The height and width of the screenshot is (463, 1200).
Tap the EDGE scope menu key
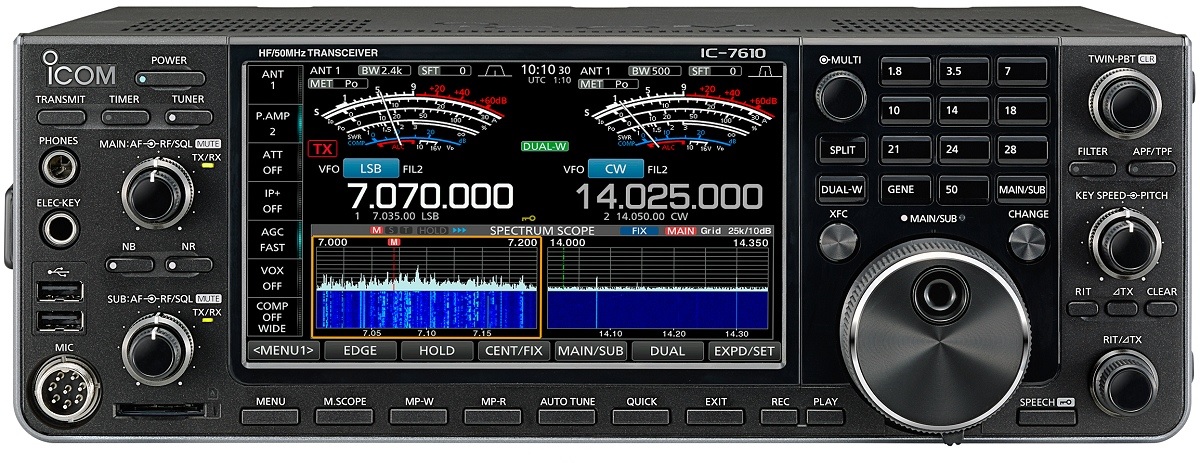(x=360, y=351)
